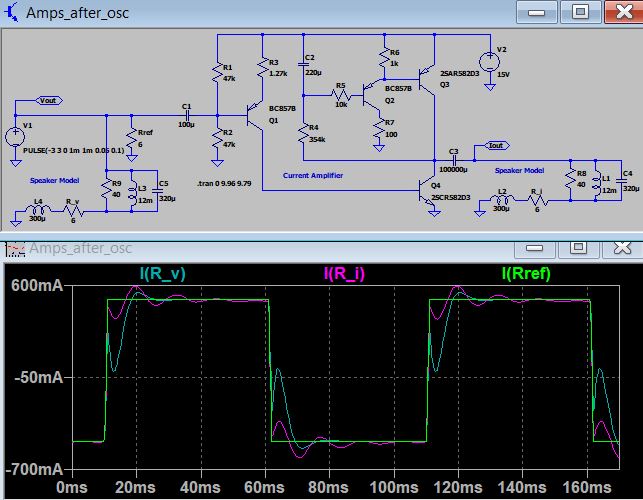
Task: Select resistor R1 47k symbol
Action: pos(217,73)
